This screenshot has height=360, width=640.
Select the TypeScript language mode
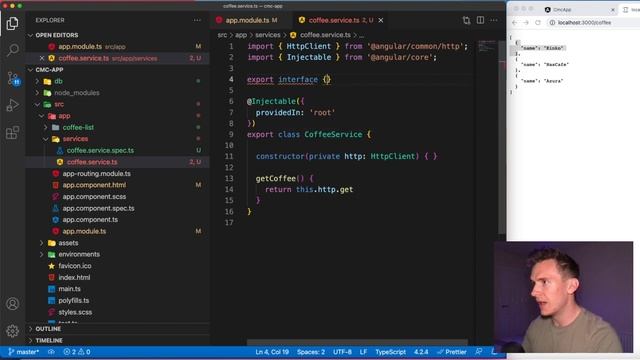tap(390, 352)
